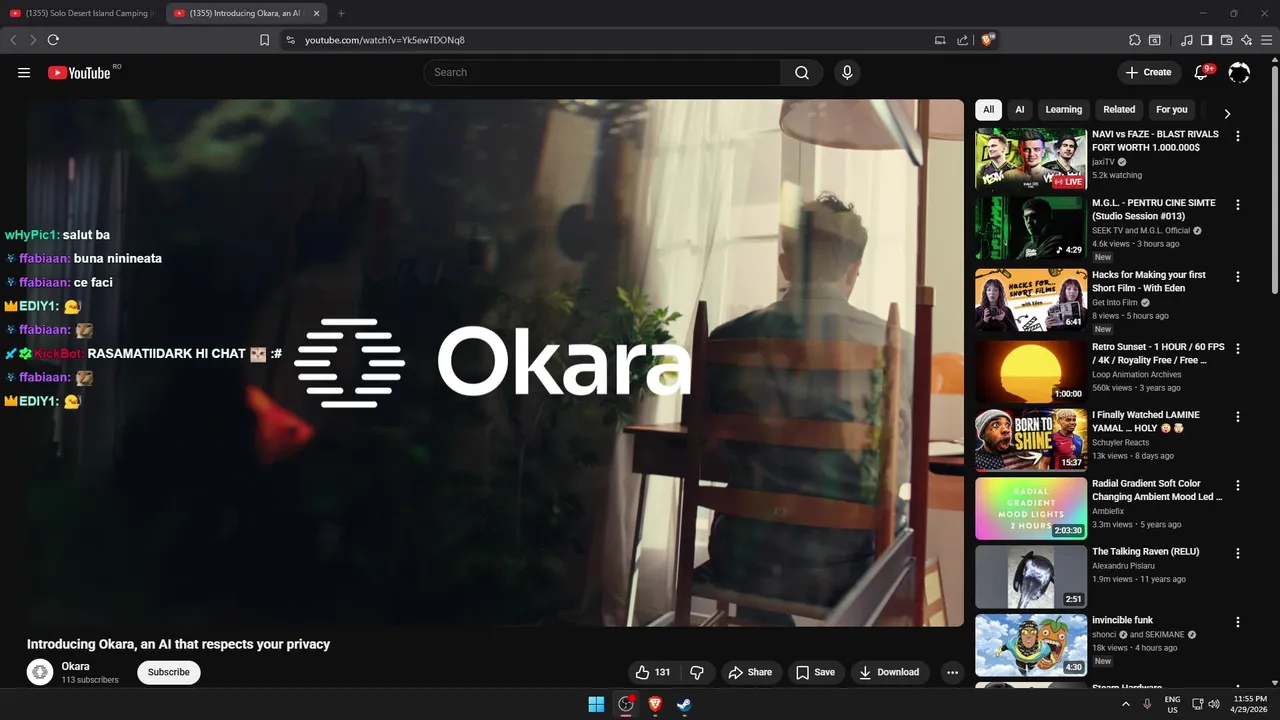Open the Brave browser taskbar icon

pos(655,704)
